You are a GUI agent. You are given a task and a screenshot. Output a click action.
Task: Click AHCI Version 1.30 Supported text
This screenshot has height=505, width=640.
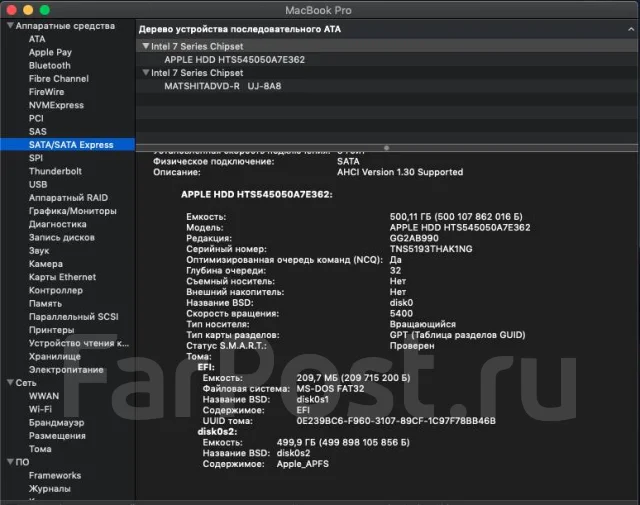[400, 172]
